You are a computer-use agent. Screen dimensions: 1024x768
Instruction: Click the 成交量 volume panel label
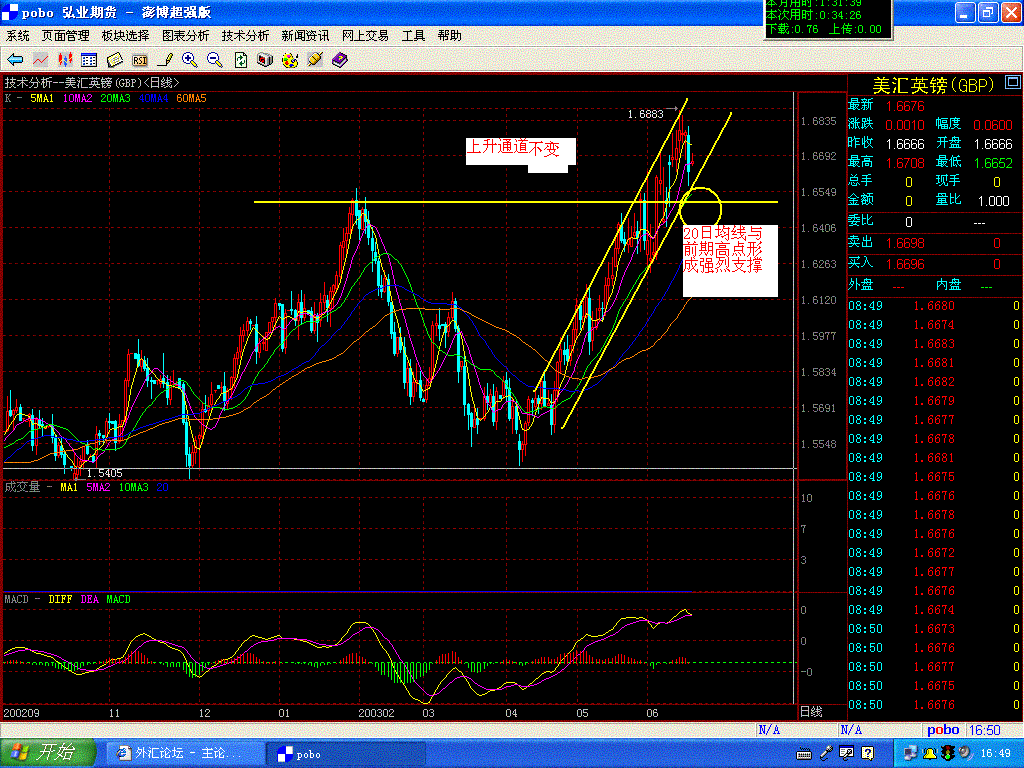click(x=22, y=487)
